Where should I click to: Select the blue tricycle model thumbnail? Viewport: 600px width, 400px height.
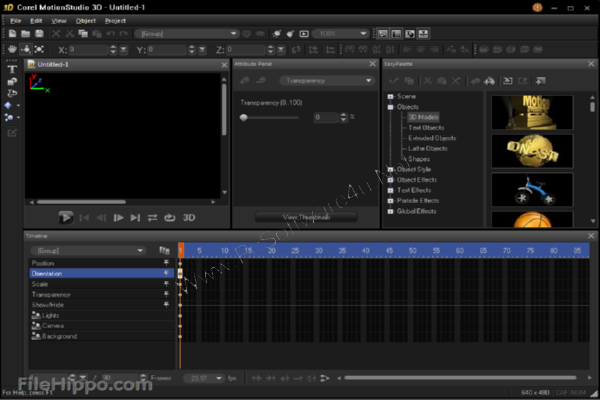pos(532,189)
